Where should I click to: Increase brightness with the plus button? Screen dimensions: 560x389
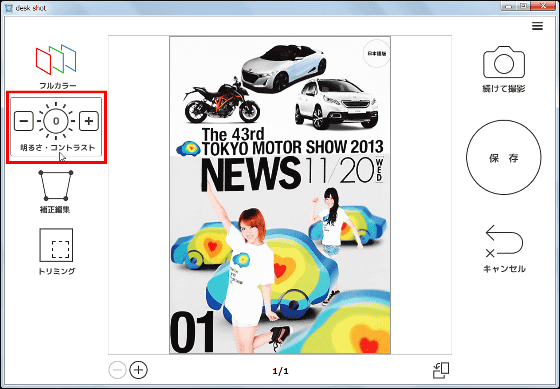(89, 121)
